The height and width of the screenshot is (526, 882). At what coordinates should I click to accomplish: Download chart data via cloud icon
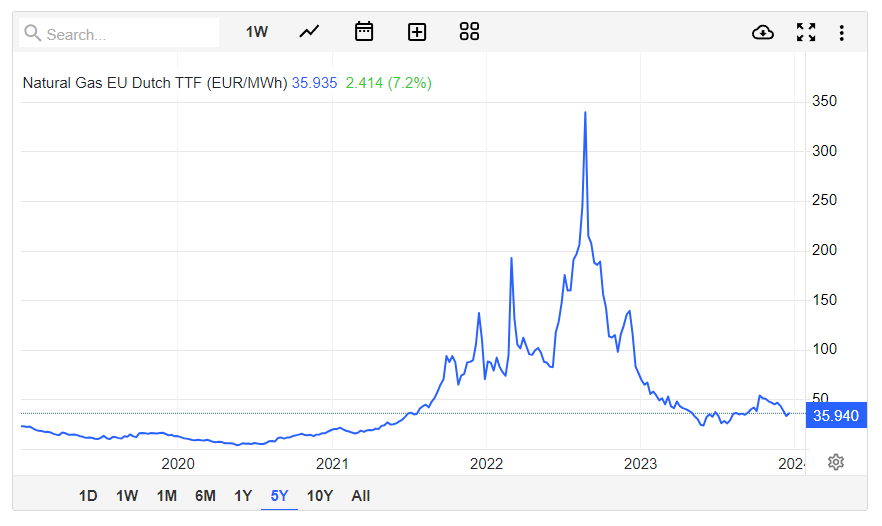pyautogui.click(x=763, y=33)
